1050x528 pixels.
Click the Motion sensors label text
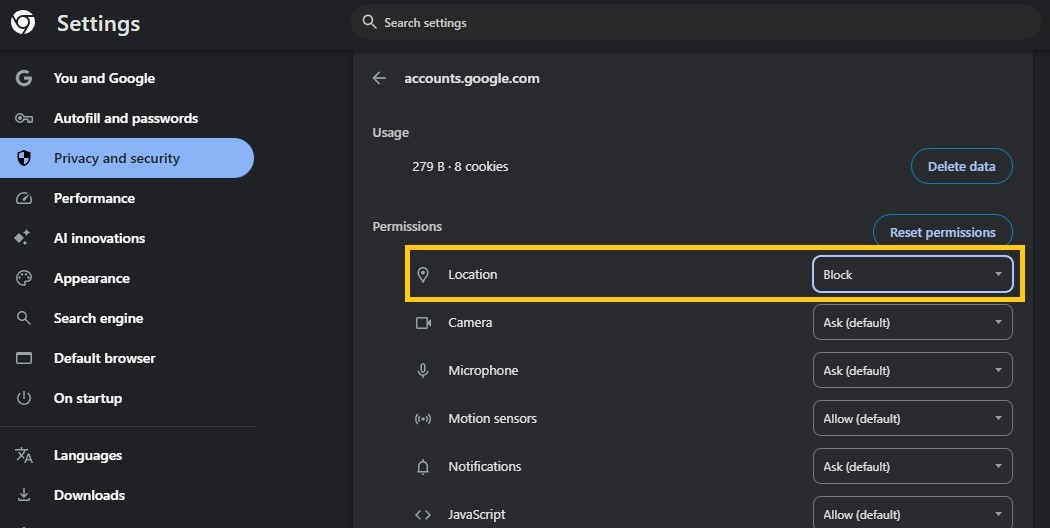[493, 419]
